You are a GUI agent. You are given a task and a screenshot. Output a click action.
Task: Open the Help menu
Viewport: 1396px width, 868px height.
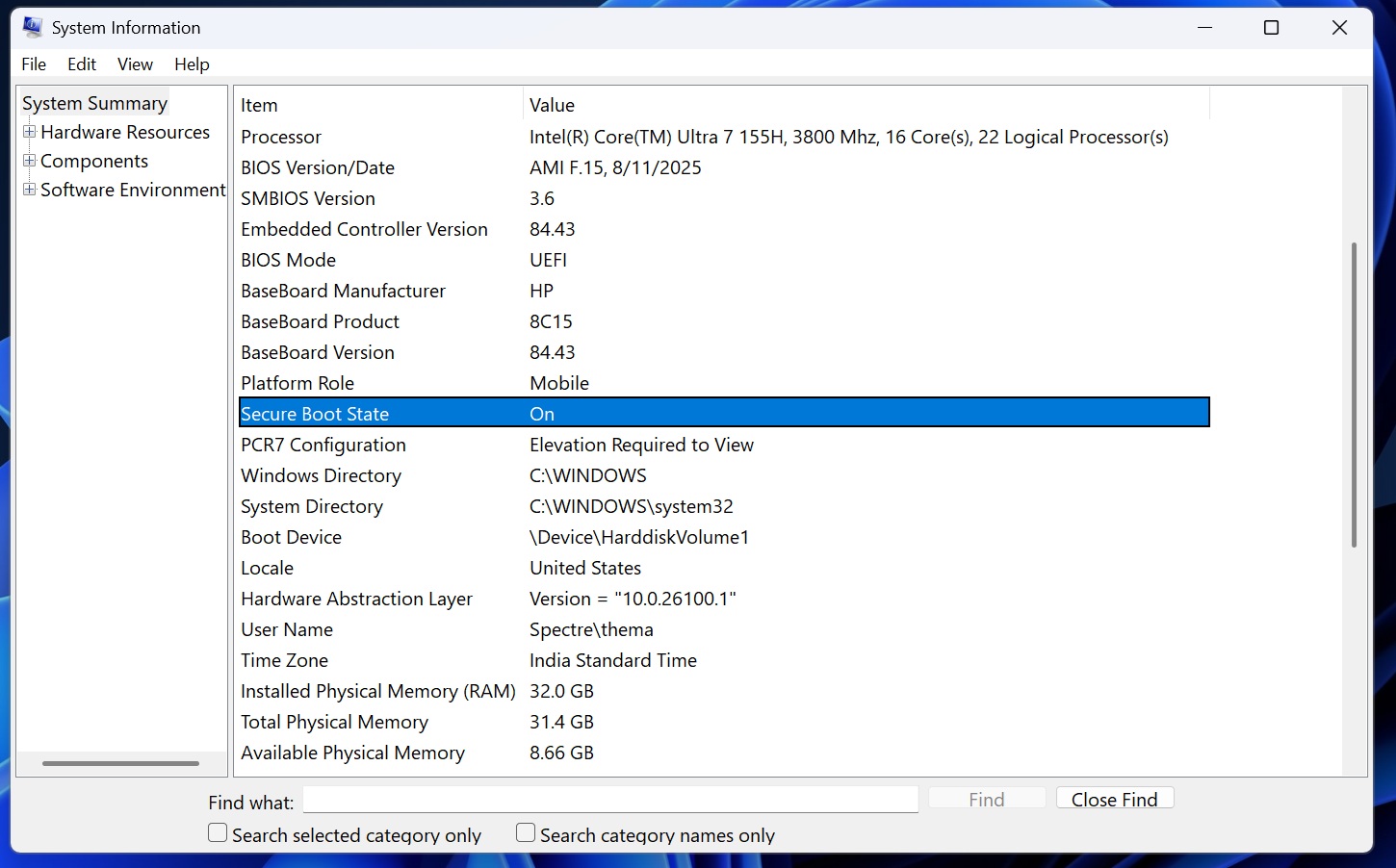click(x=191, y=64)
